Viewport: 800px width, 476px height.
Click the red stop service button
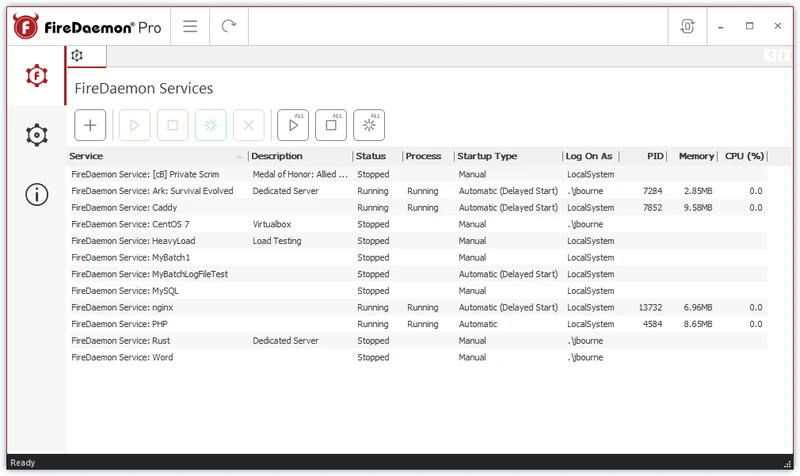tap(172, 125)
